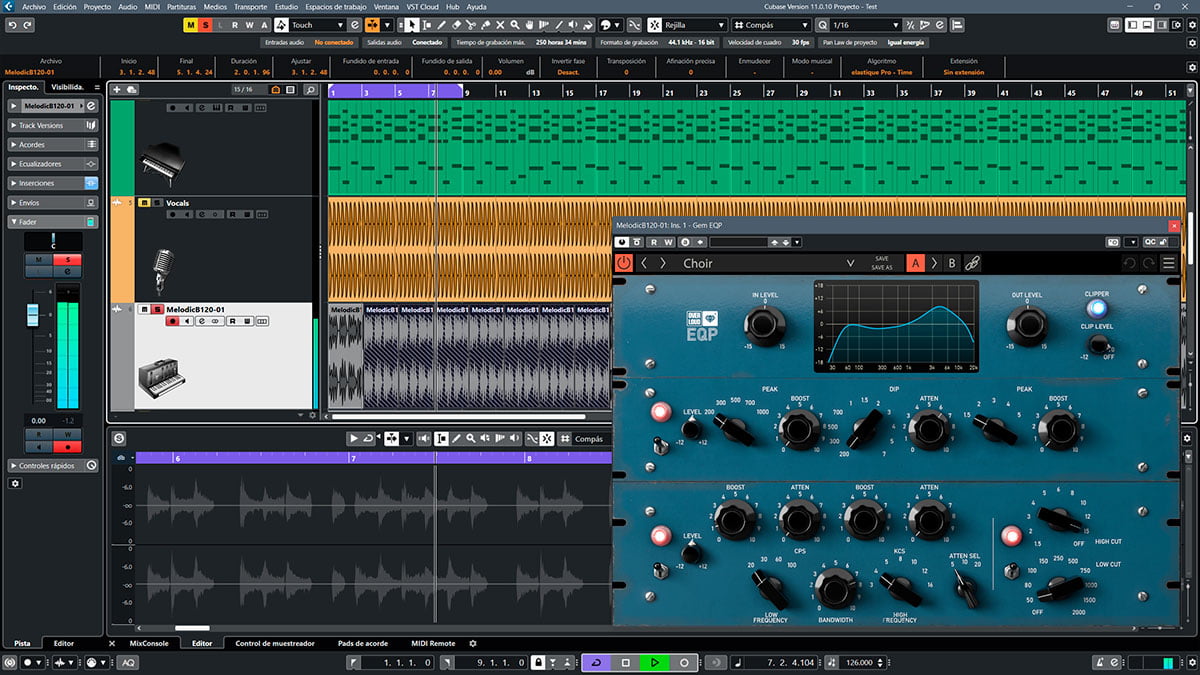Click the Gem EQP power bypass icon

coord(624,263)
